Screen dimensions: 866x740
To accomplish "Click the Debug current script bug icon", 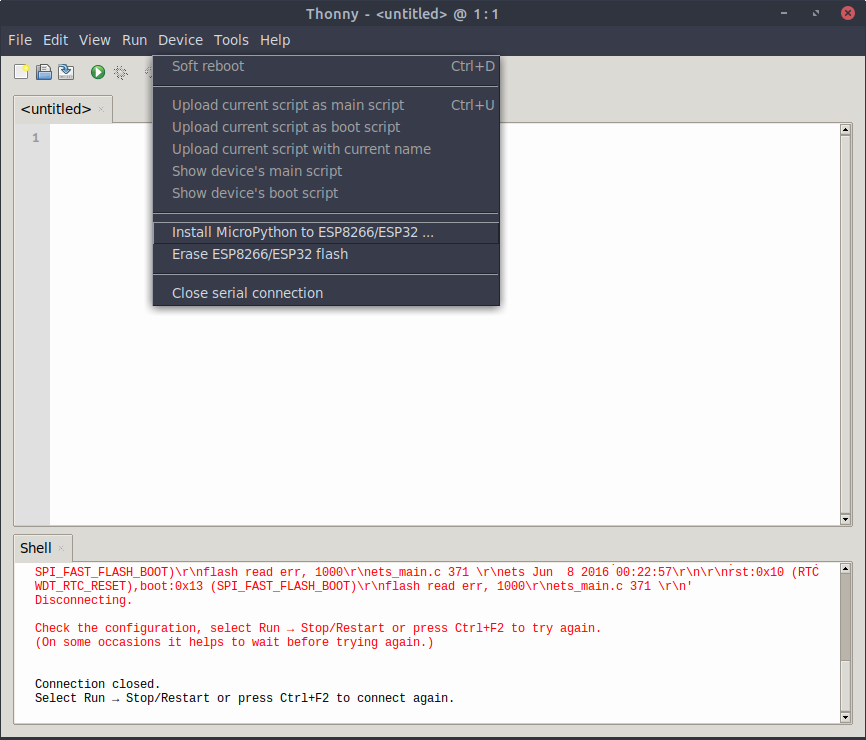I will click(x=120, y=72).
